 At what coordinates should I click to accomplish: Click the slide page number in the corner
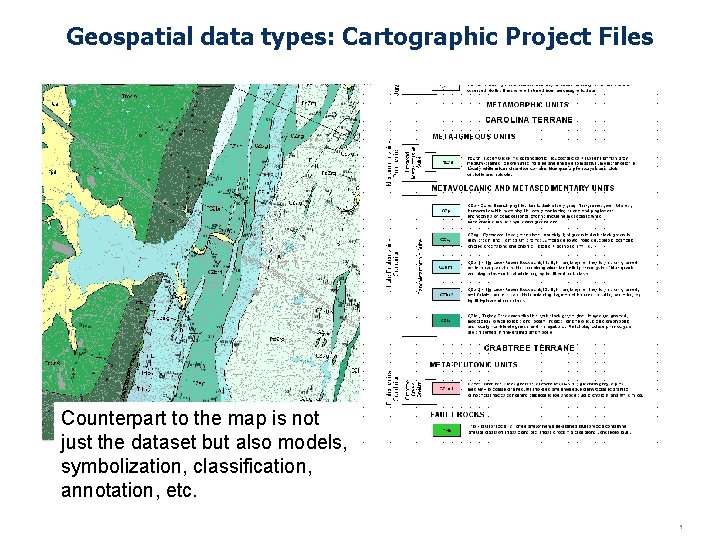click(x=681, y=527)
